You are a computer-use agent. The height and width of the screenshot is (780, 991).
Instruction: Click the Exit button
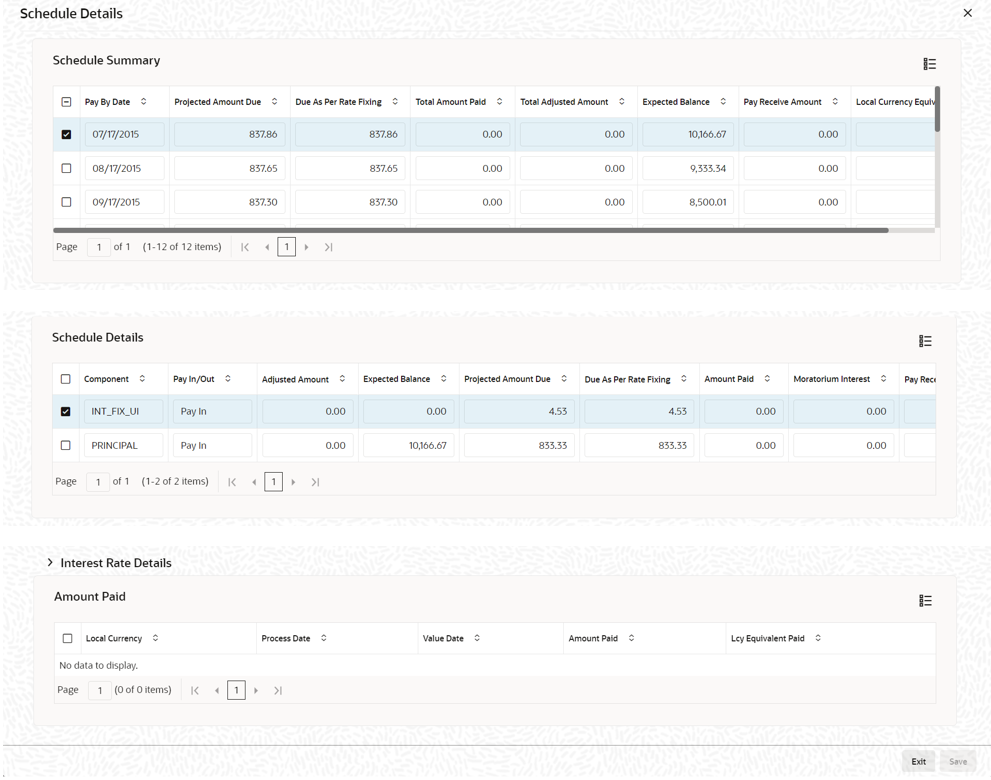pos(918,762)
